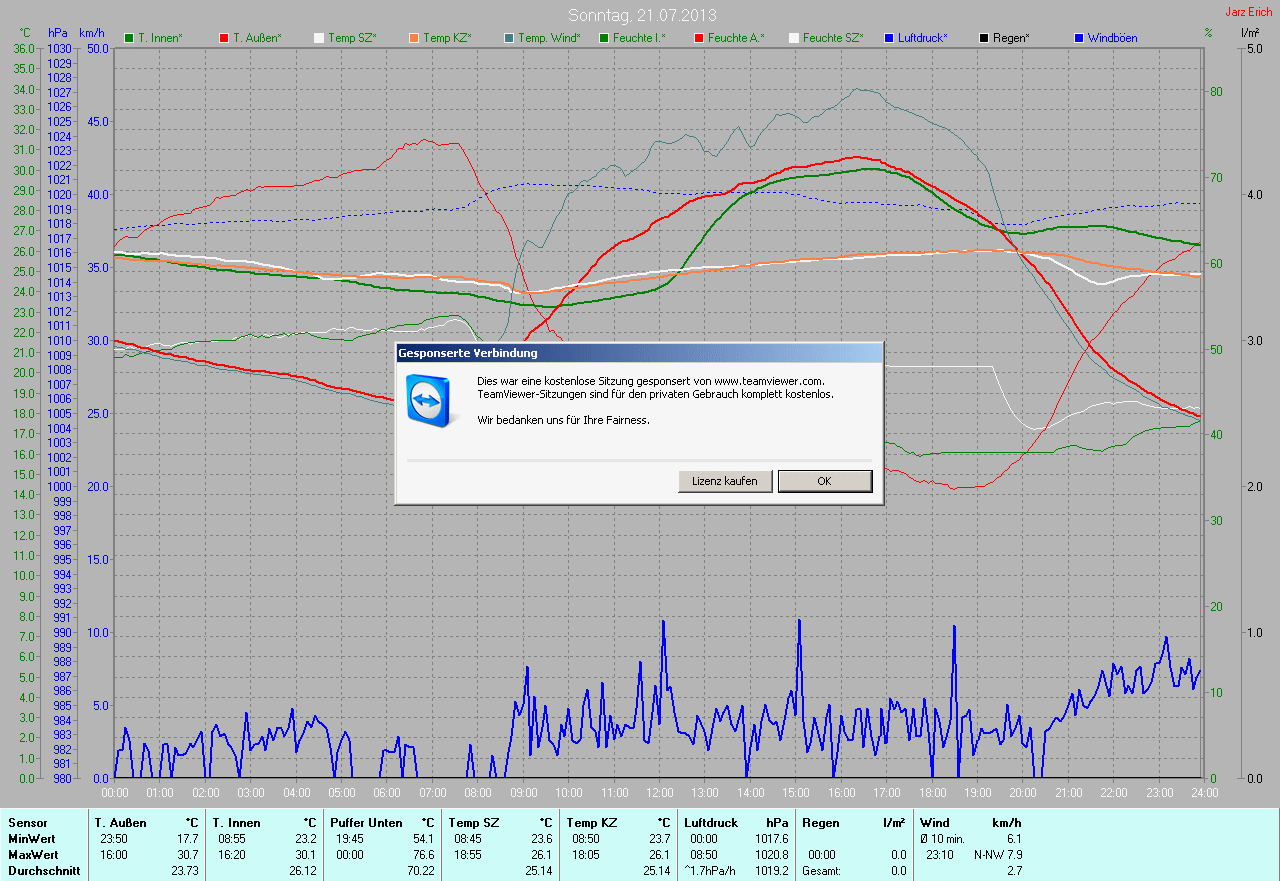Toggle the orange Temp KZ legend entry
The height and width of the screenshot is (881, 1280).
pos(438,38)
